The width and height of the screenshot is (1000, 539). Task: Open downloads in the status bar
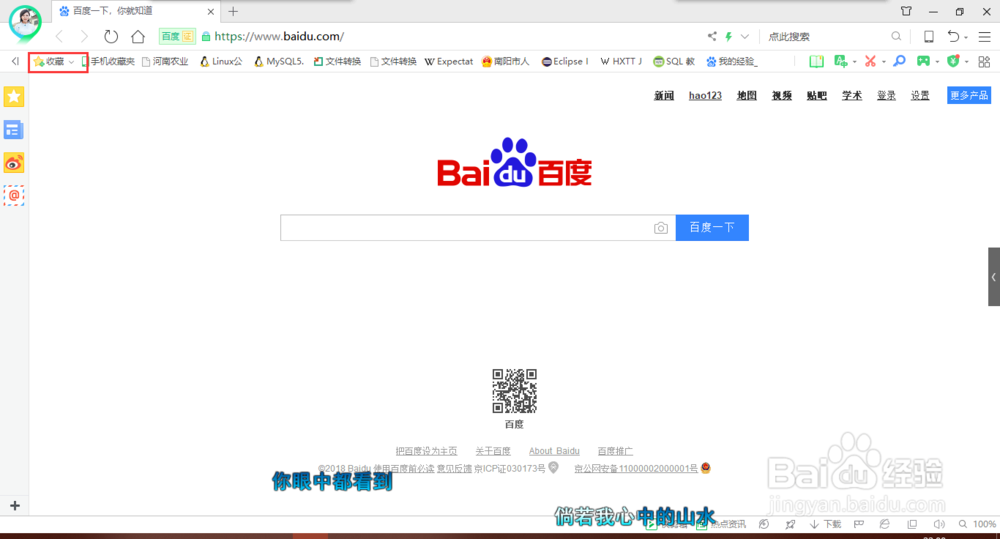[826, 524]
